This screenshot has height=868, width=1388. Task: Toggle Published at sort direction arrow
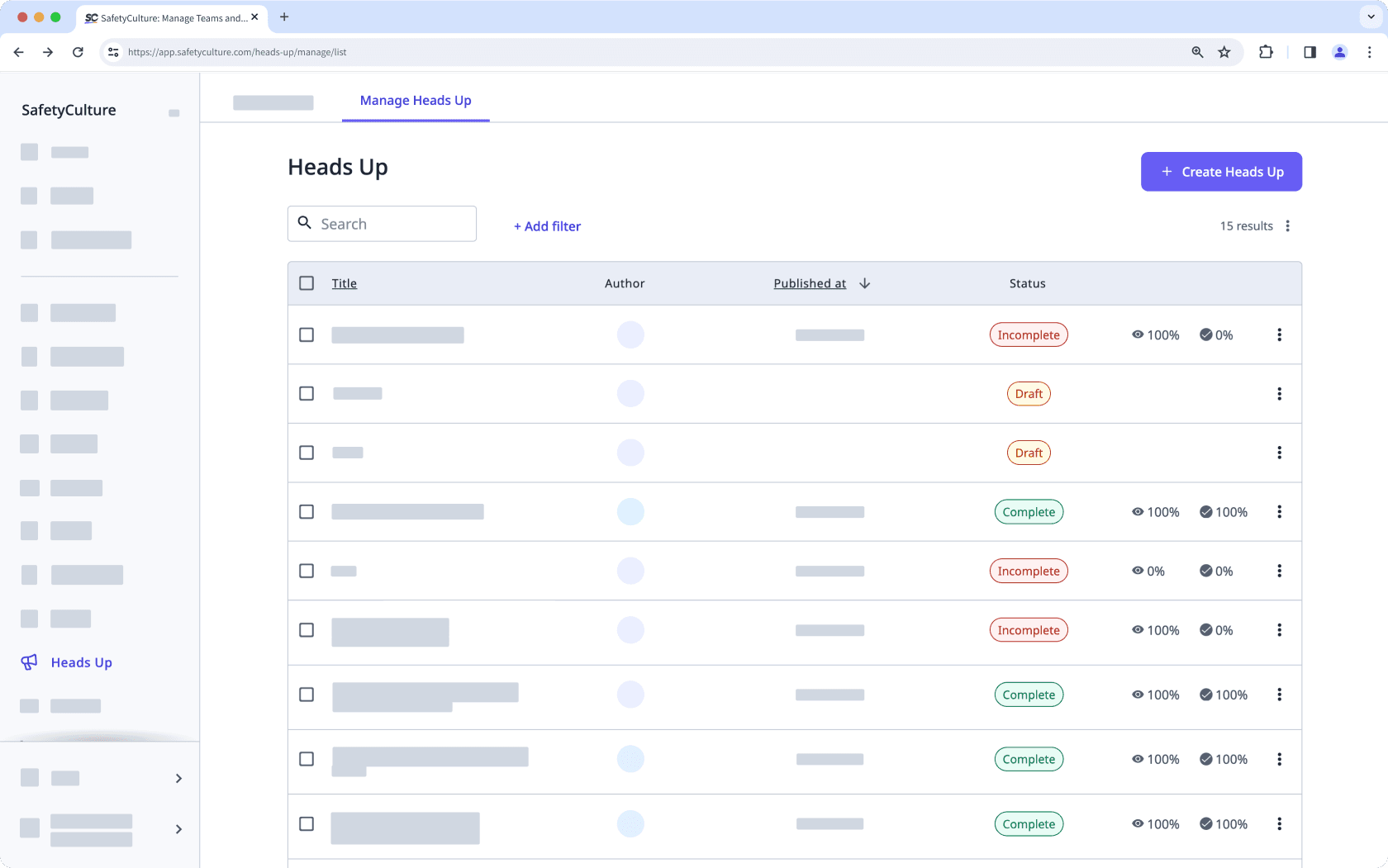coord(864,282)
